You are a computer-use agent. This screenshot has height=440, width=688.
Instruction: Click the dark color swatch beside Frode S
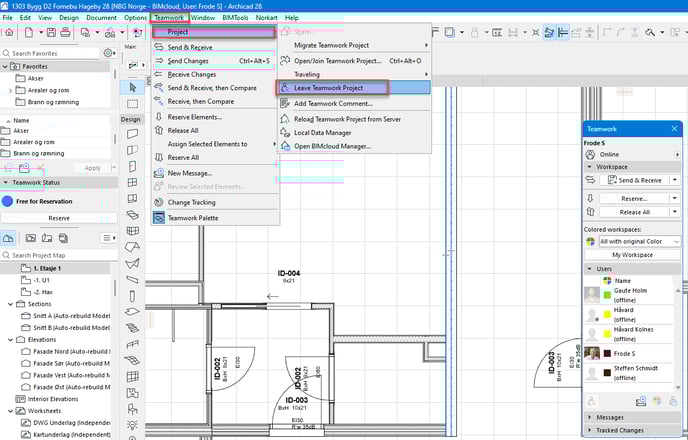[x=607, y=353]
